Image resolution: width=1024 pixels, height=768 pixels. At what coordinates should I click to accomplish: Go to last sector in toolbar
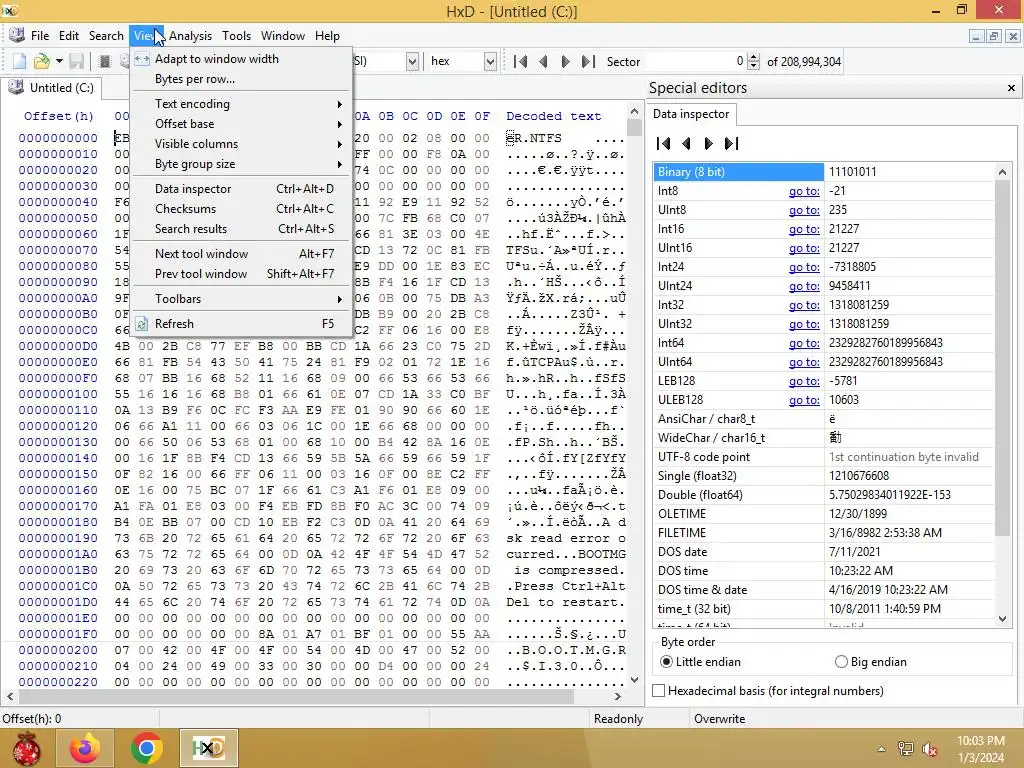(588, 61)
